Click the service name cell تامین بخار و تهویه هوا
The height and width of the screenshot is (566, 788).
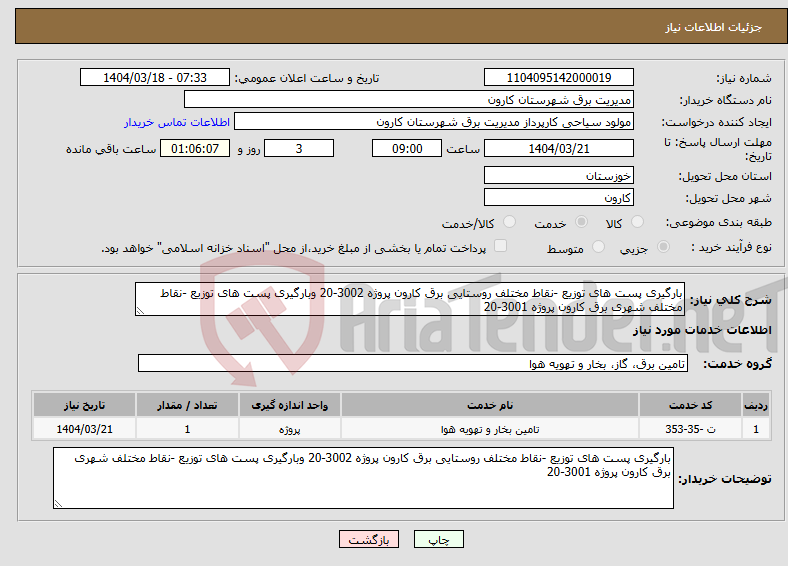point(490,429)
